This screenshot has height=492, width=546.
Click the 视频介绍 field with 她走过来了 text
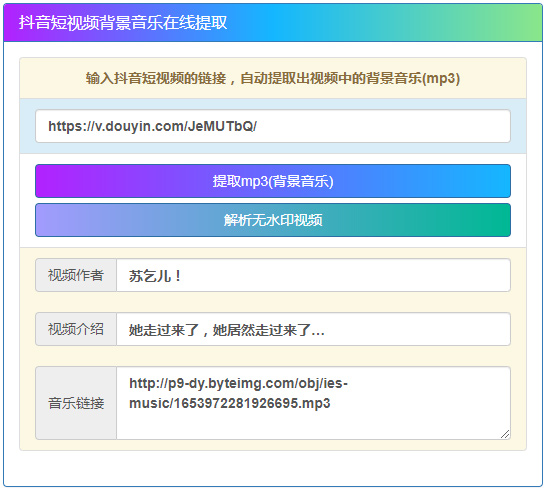(313, 329)
